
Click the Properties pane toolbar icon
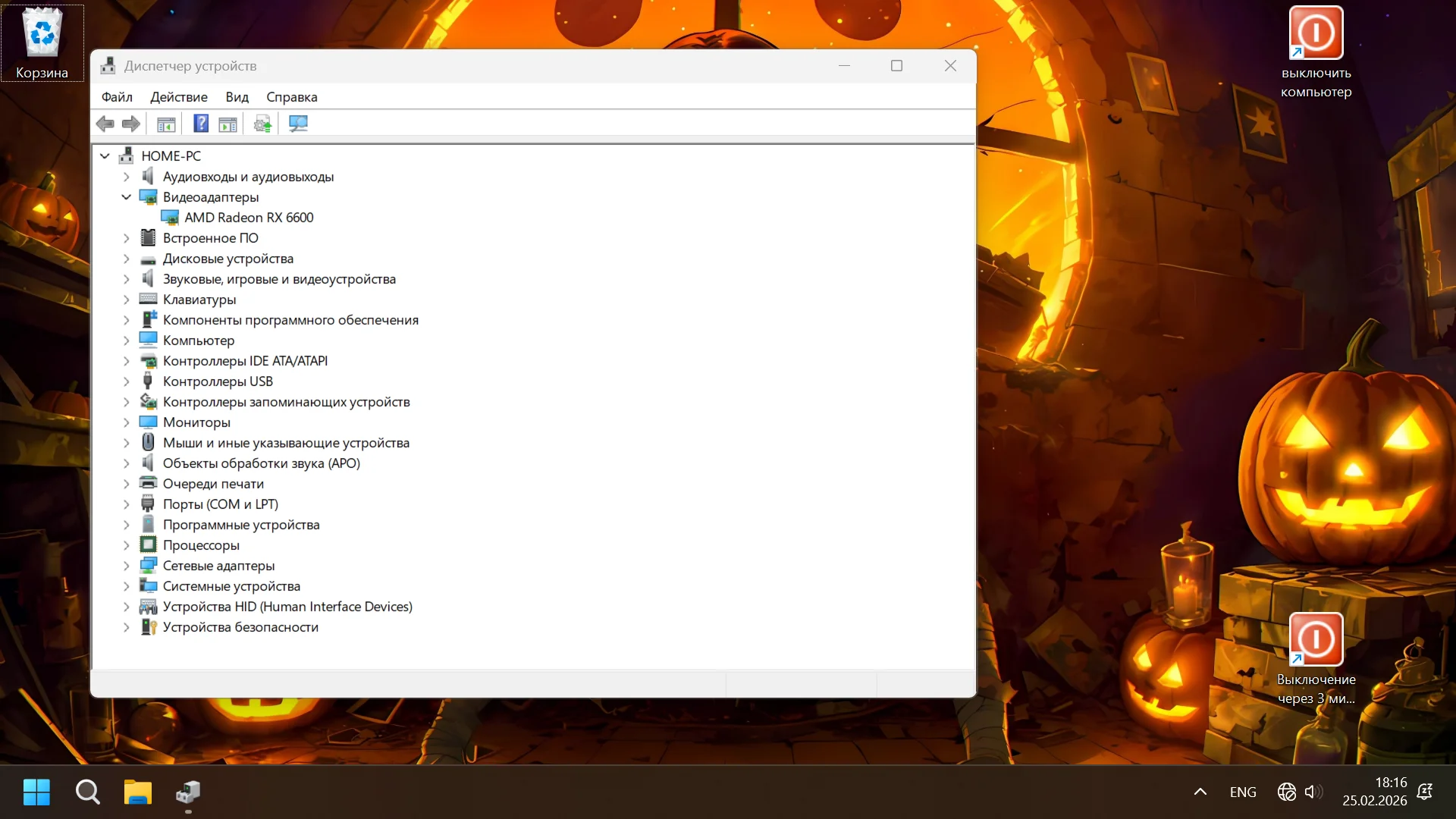coord(227,124)
